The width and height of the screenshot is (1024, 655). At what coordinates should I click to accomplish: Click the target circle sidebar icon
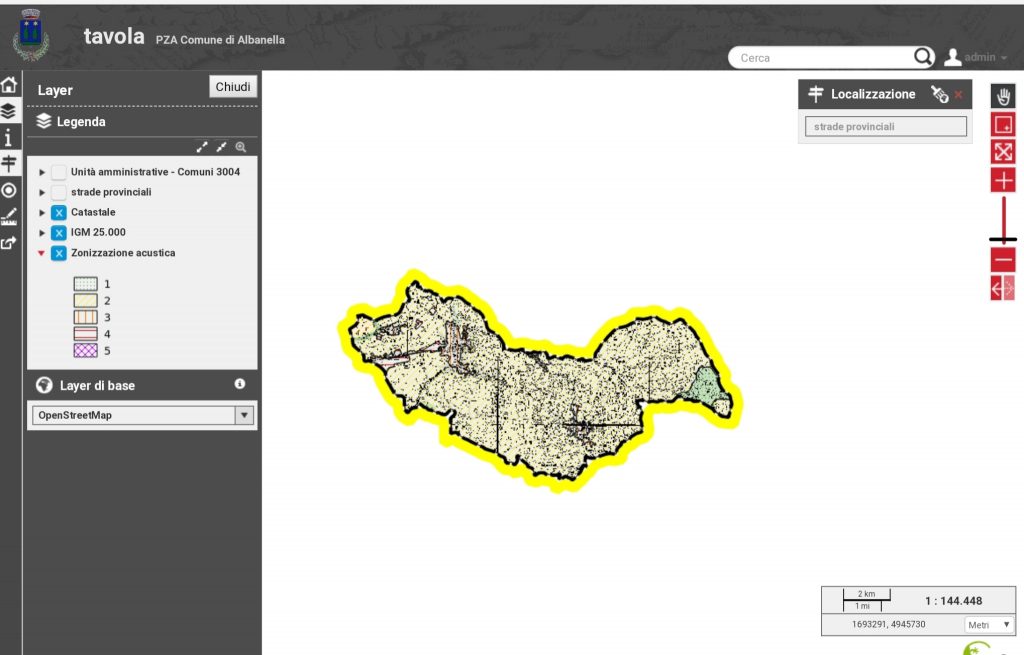point(8,190)
